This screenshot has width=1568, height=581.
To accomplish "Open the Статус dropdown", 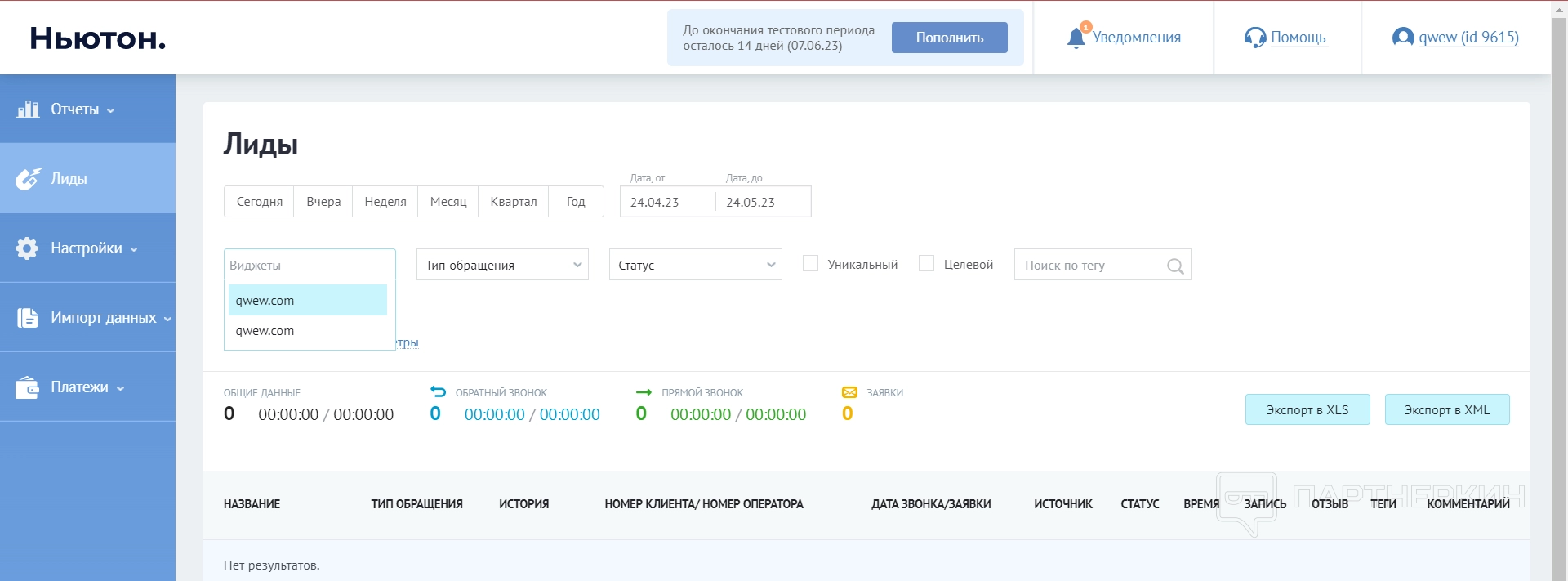I will tap(695, 265).
